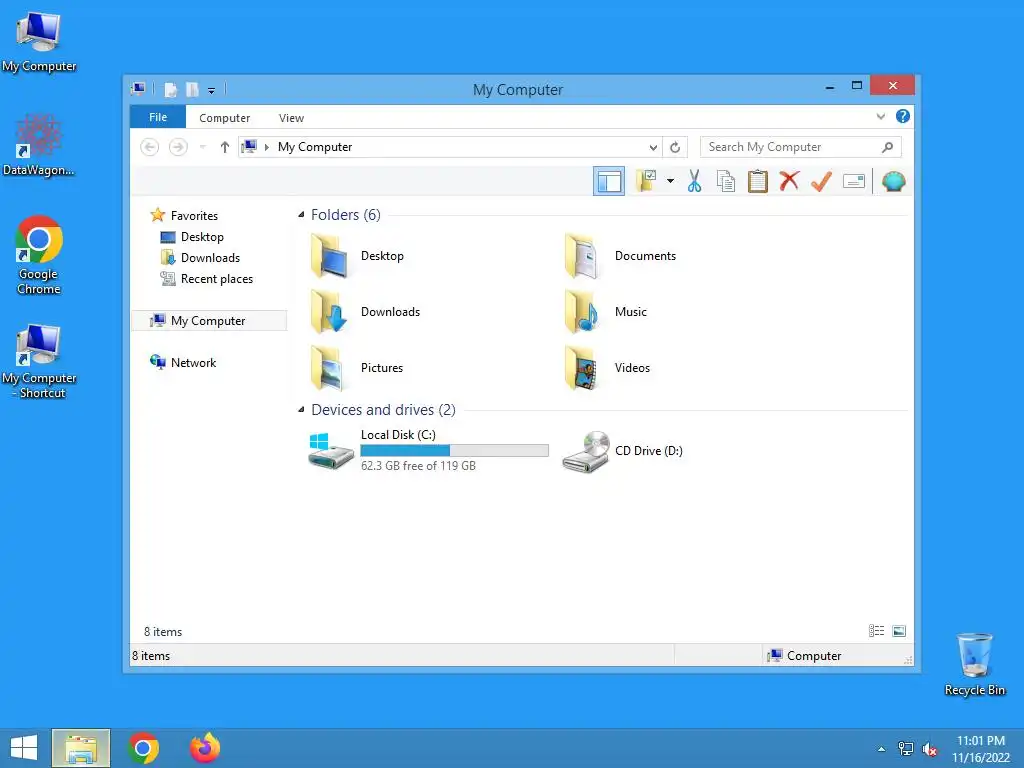1024x768 pixels.
Task: Expand the ribbon with the chevron
Action: pos(880,116)
